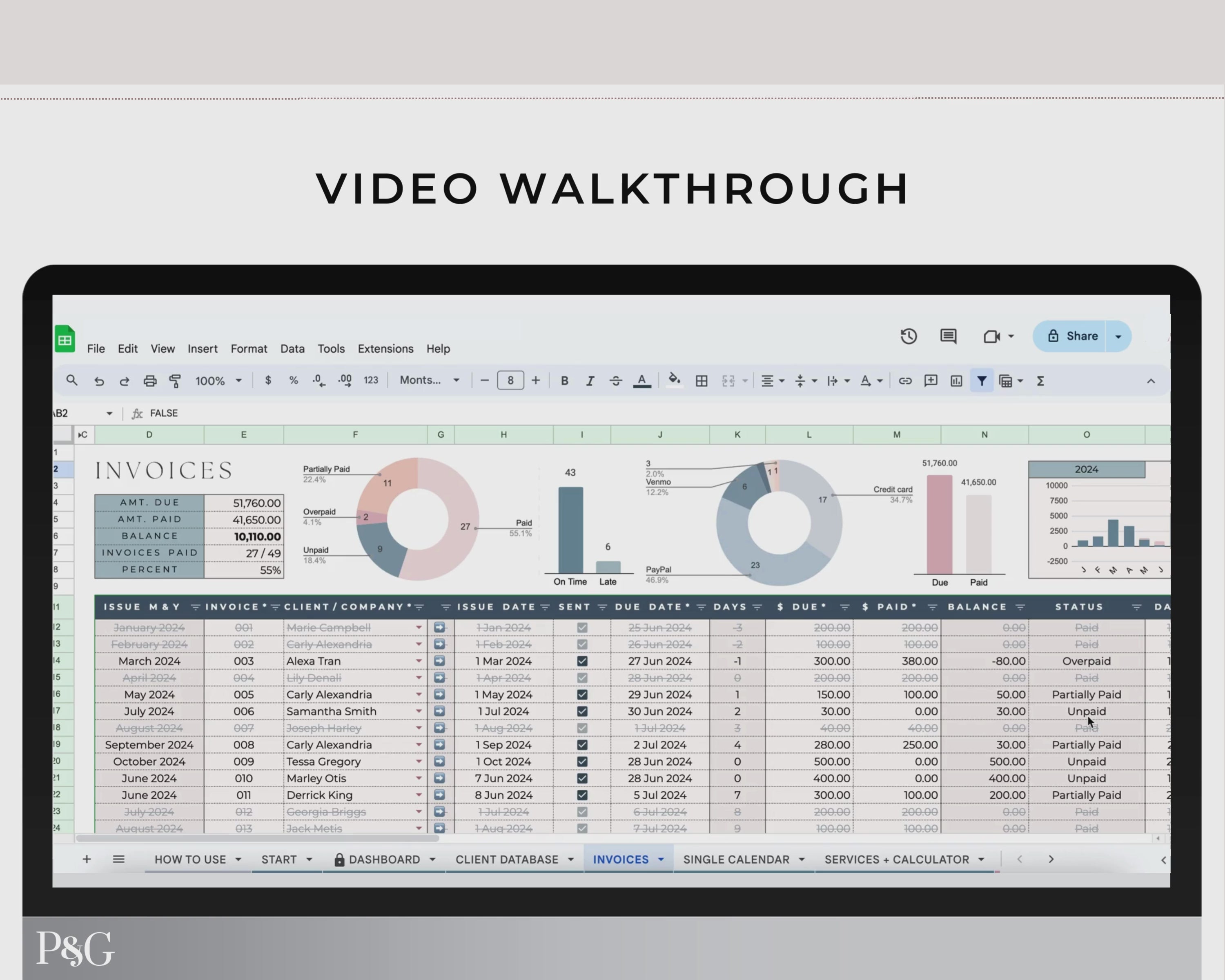Screen dimensions: 1225x980
Task: Click the add new sheet plus button
Action: pos(87,859)
